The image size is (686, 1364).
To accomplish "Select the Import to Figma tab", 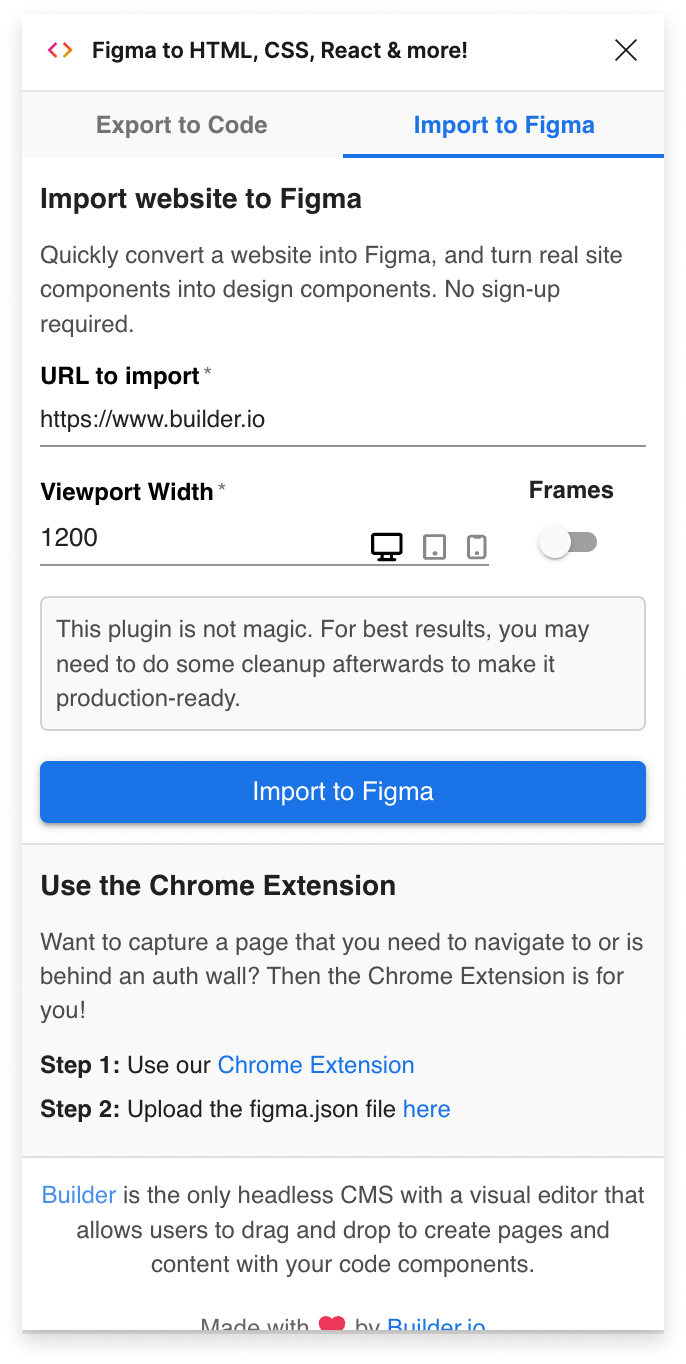I will coord(504,125).
